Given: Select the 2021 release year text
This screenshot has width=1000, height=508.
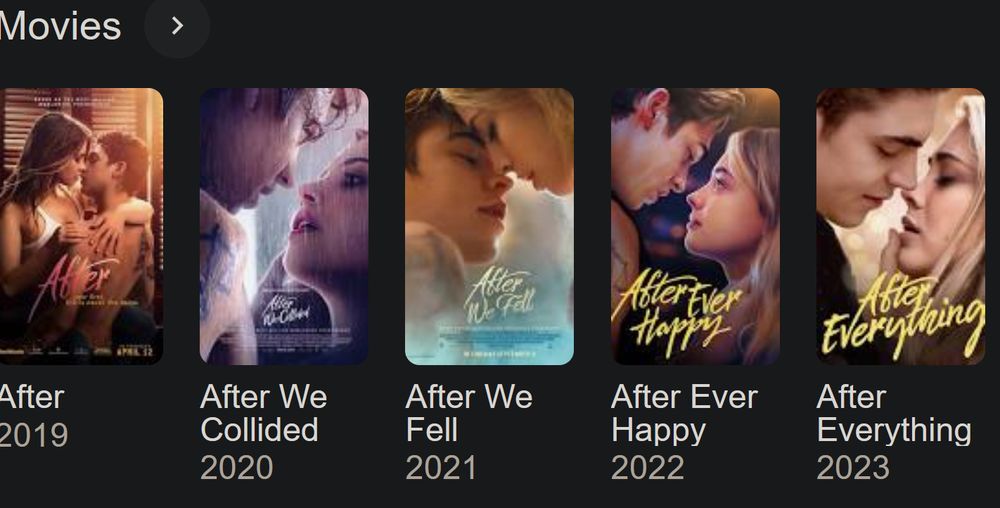Looking at the screenshot, I should pos(441,468).
